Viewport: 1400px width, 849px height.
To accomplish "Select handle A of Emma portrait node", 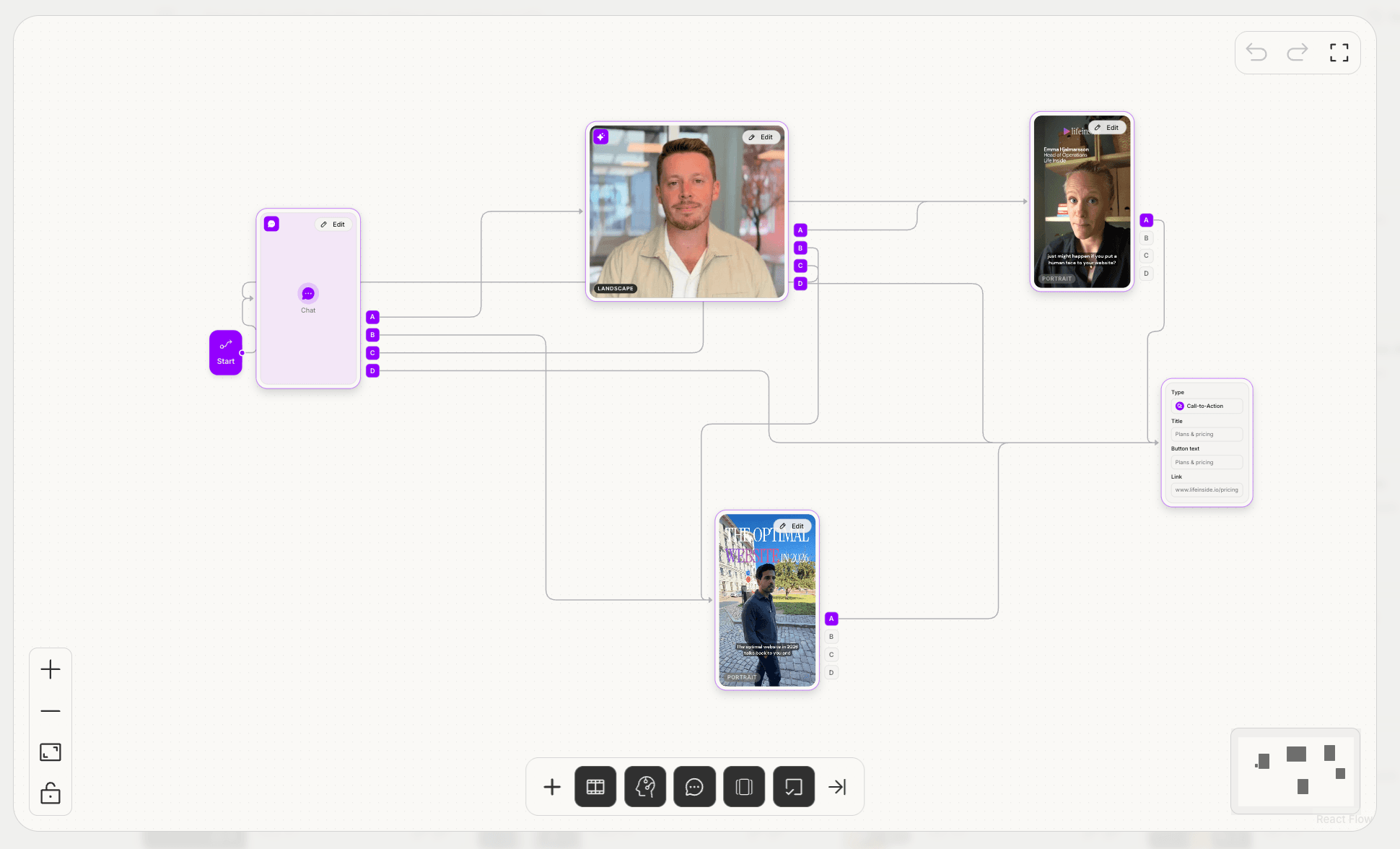I will 1146,220.
